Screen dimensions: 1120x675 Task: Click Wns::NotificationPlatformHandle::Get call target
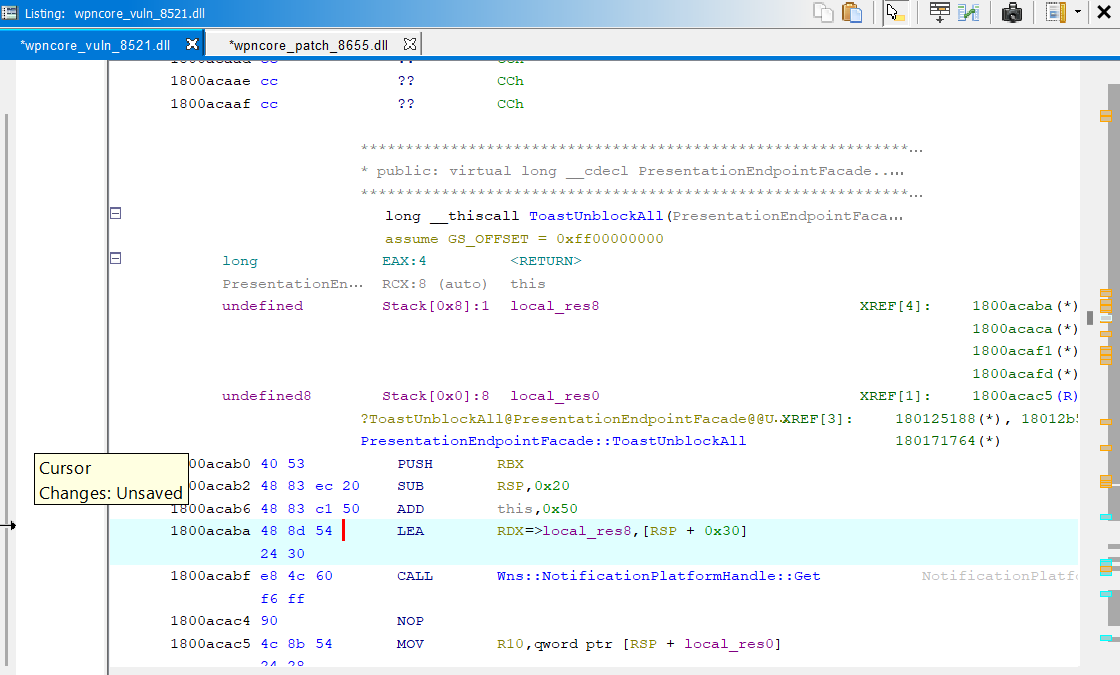(659, 576)
